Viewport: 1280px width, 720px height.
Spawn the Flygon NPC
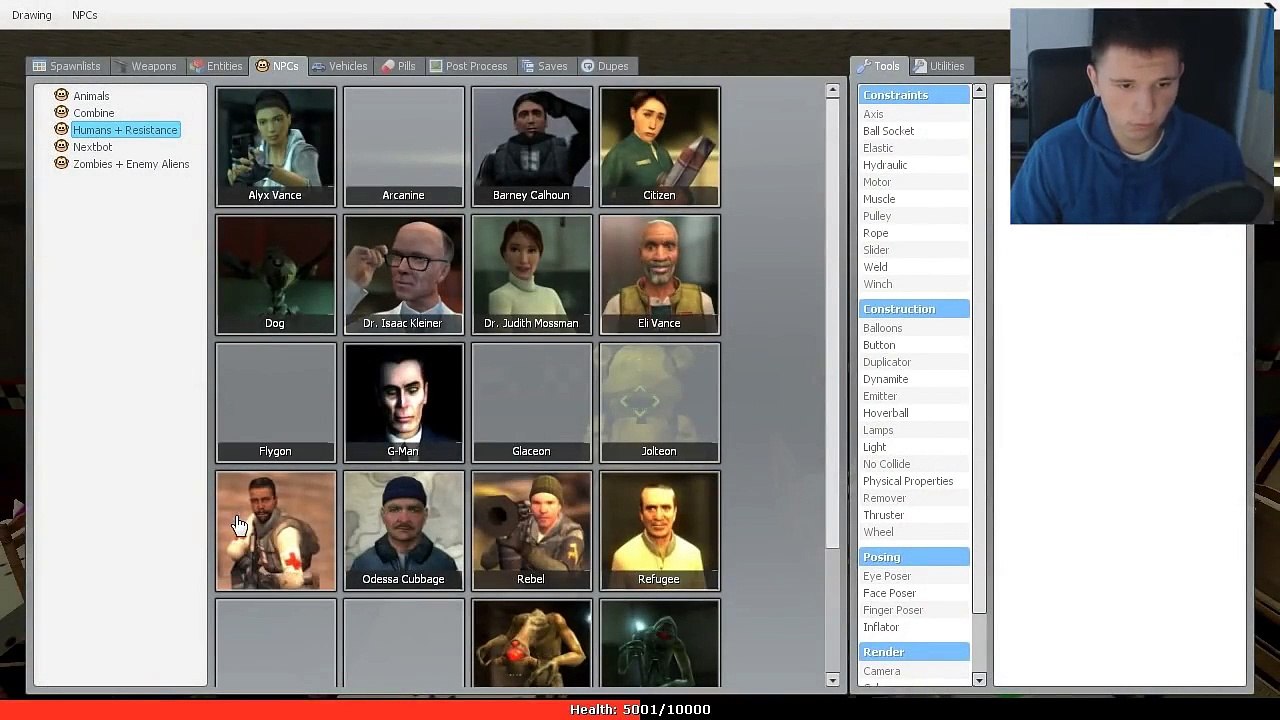(x=275, y=402)
